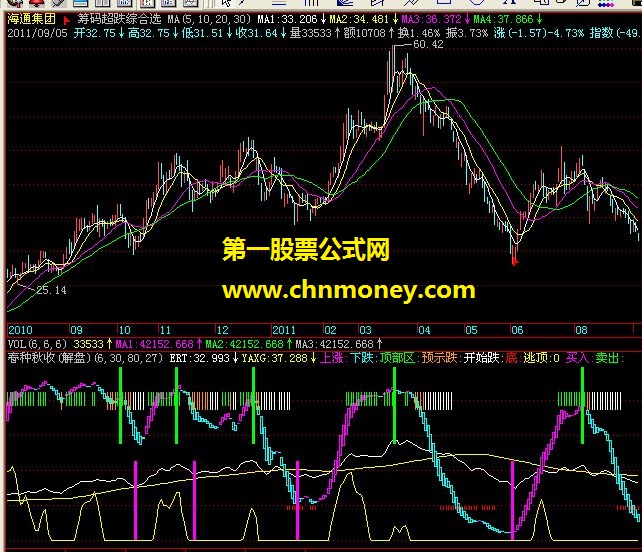642x552 pixels.
Task: Click the open price 开32.75
Action: click(x=95, y=33)
